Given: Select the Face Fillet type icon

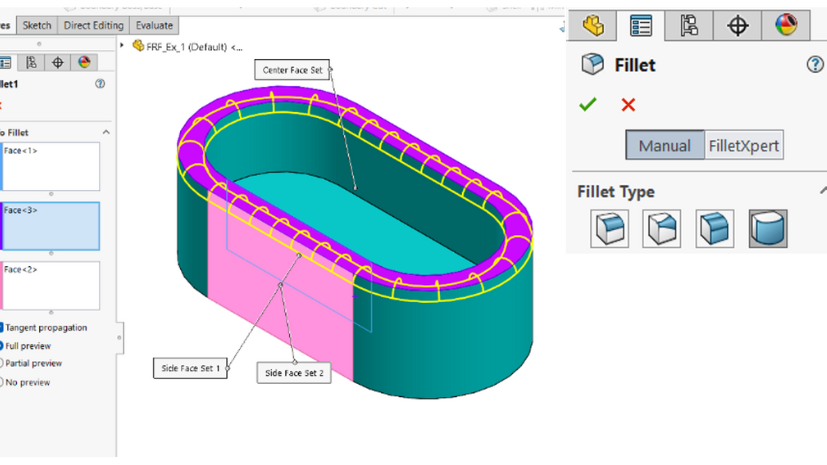Looking at the screenshot, I should 715,229.
